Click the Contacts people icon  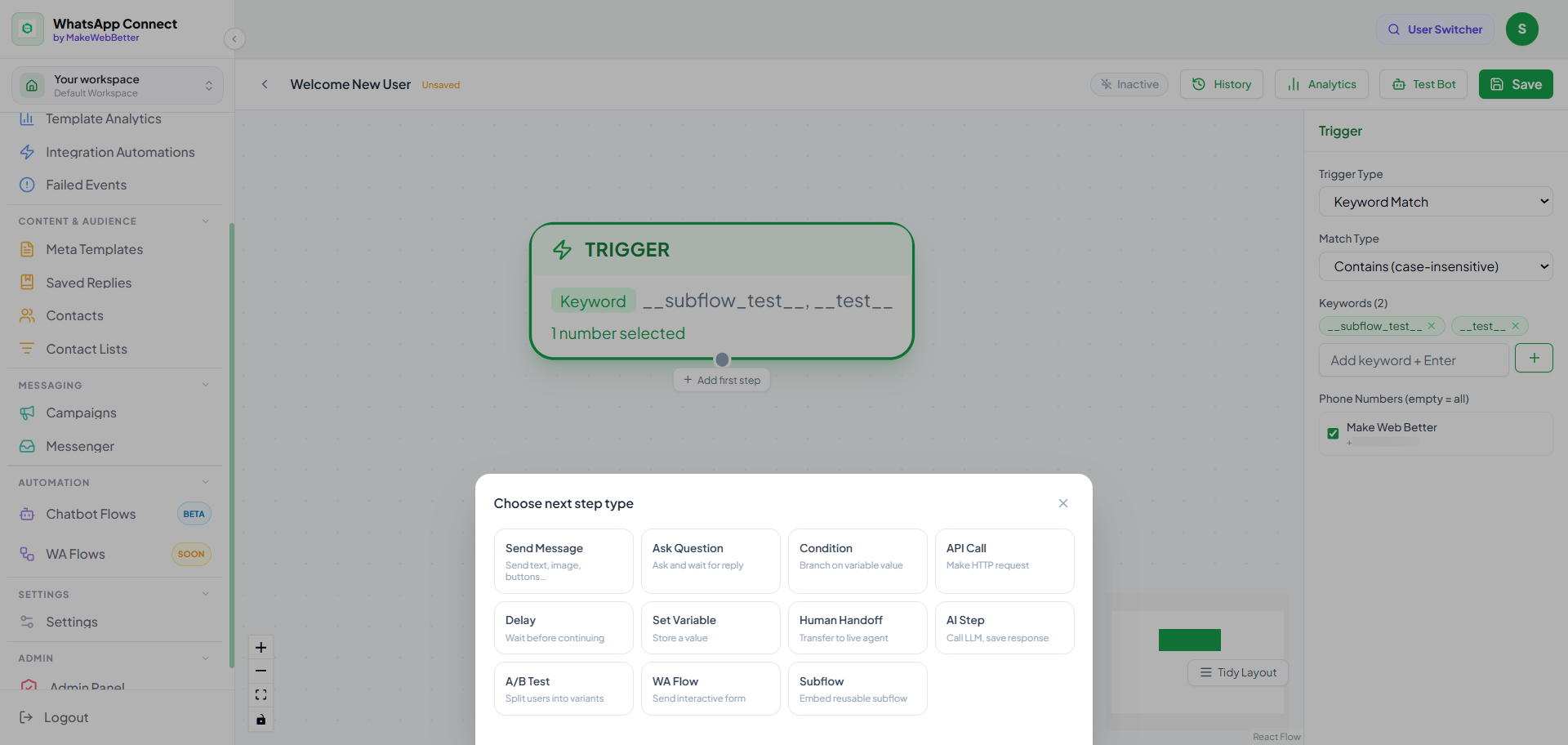[x=27, y=315]
